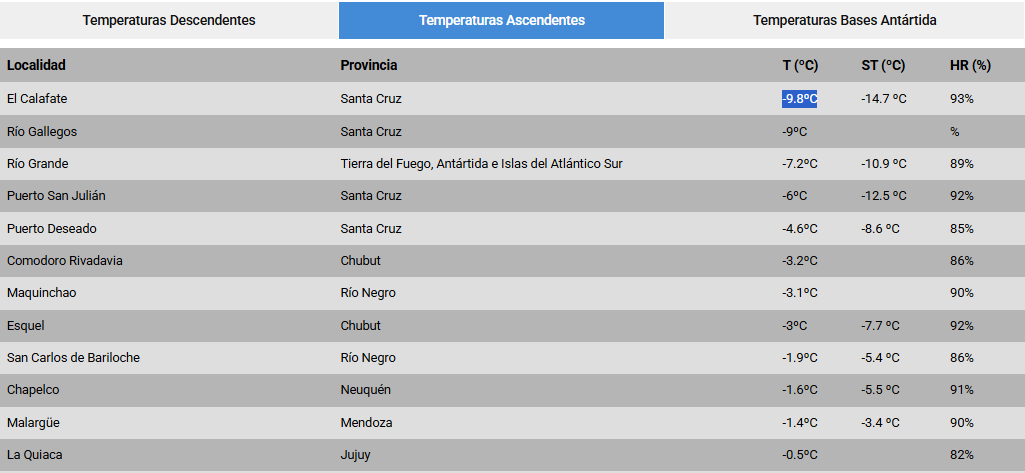The width and height of the screenshot is (1025, 473).
Task: Click the HR (%) column header
Action: (x=970, y=65)
